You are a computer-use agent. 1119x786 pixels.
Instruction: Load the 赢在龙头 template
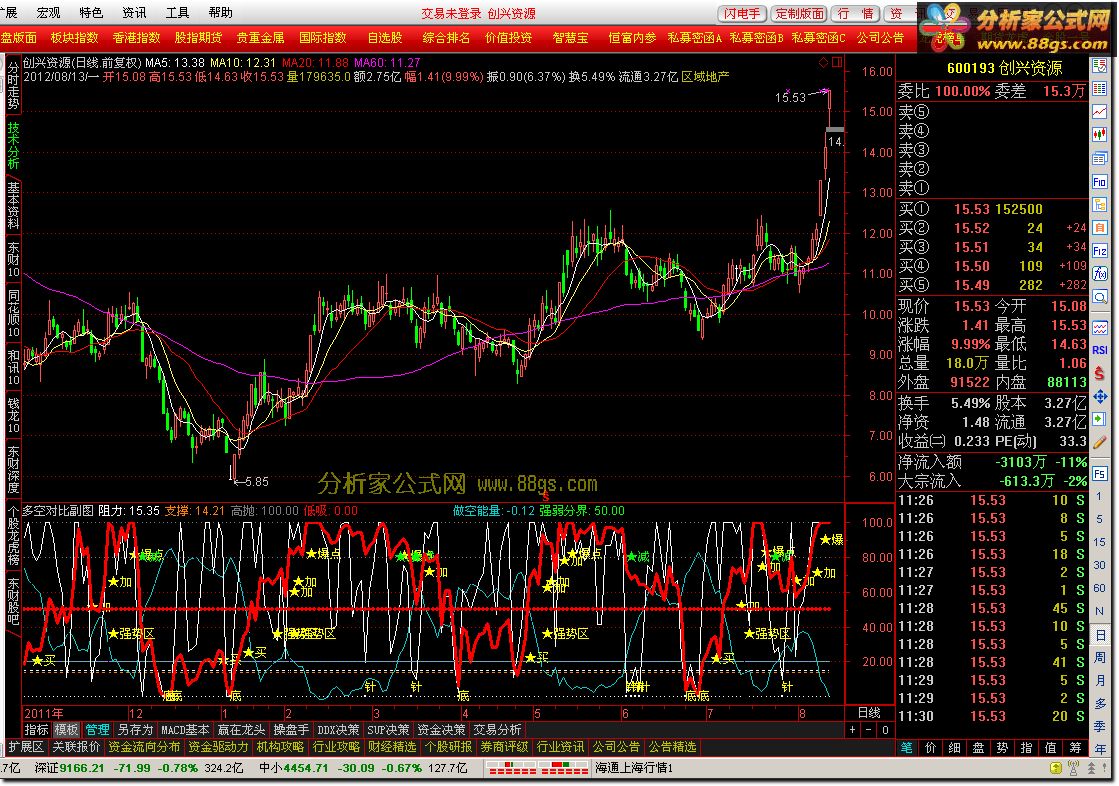click(x=241, y=730)
